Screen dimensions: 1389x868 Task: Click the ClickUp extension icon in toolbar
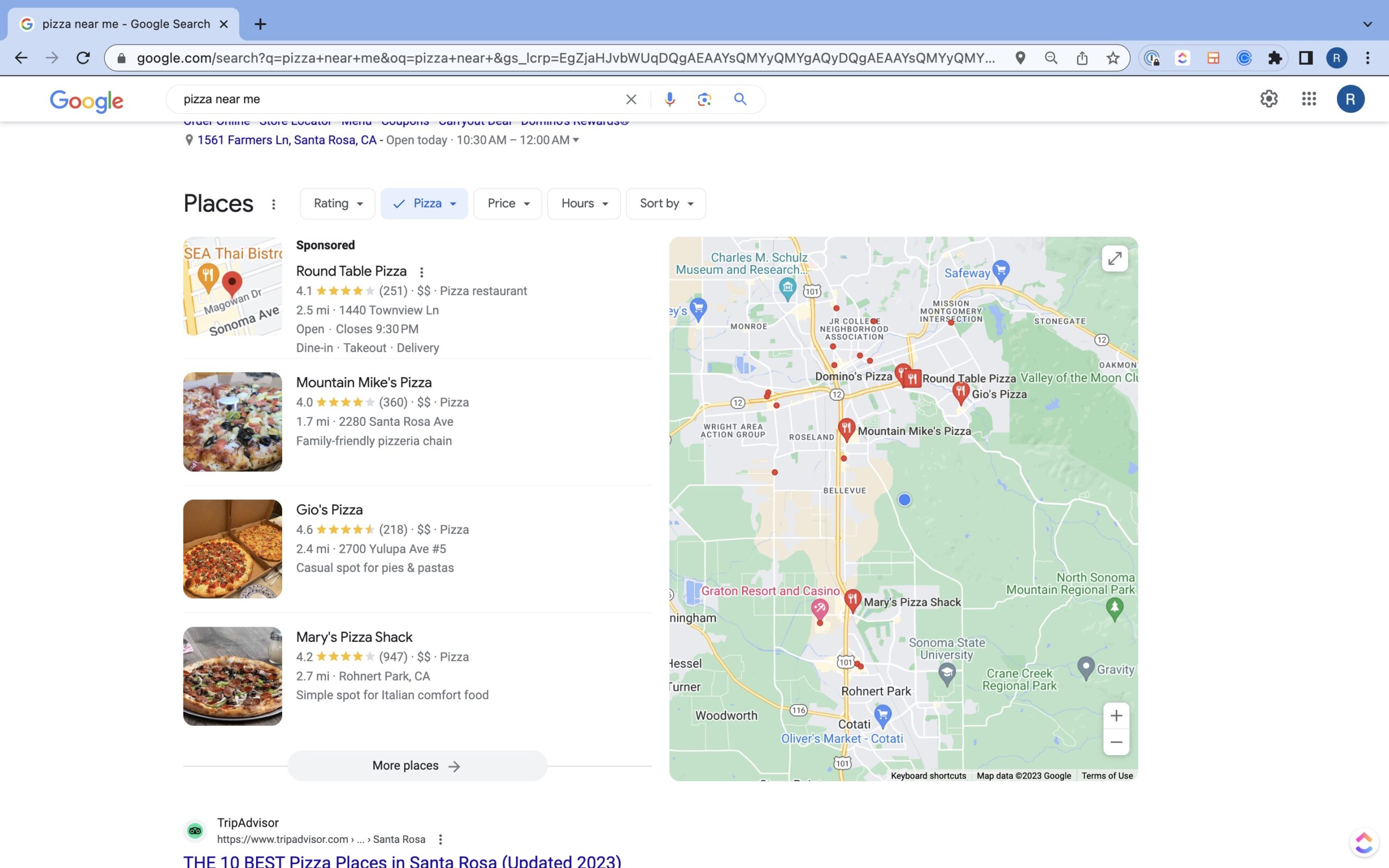click(x=1182, y=58)
